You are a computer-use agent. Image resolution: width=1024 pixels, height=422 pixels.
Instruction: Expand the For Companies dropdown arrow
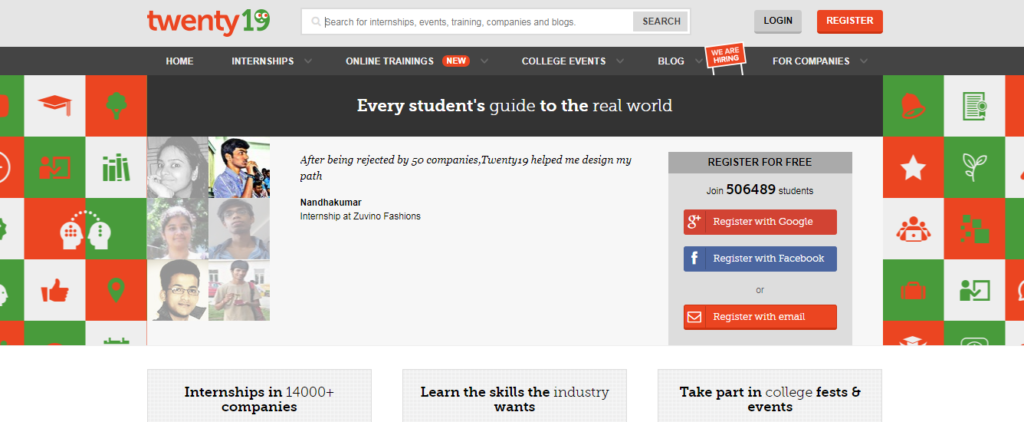point(863,61)
